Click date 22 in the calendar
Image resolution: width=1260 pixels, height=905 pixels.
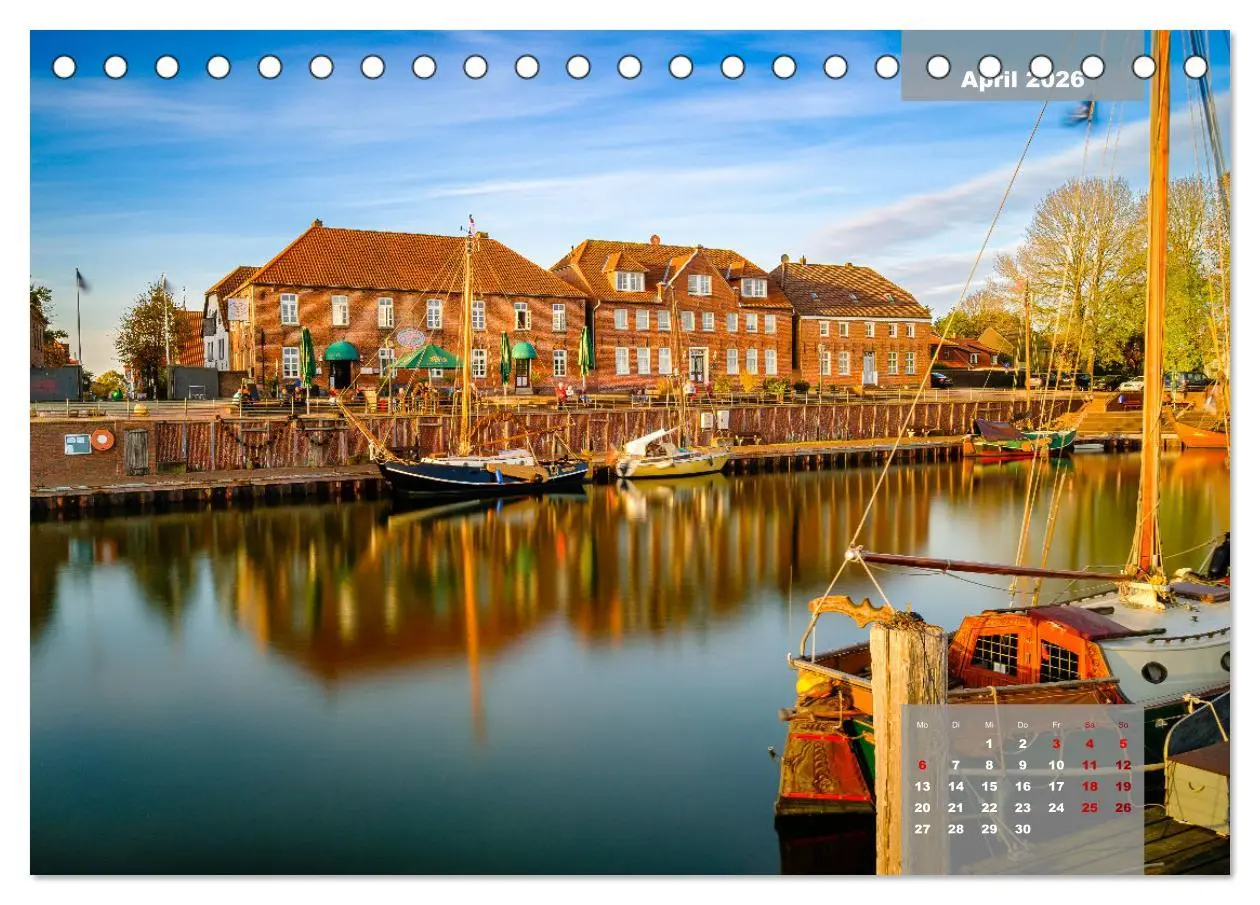989,808
